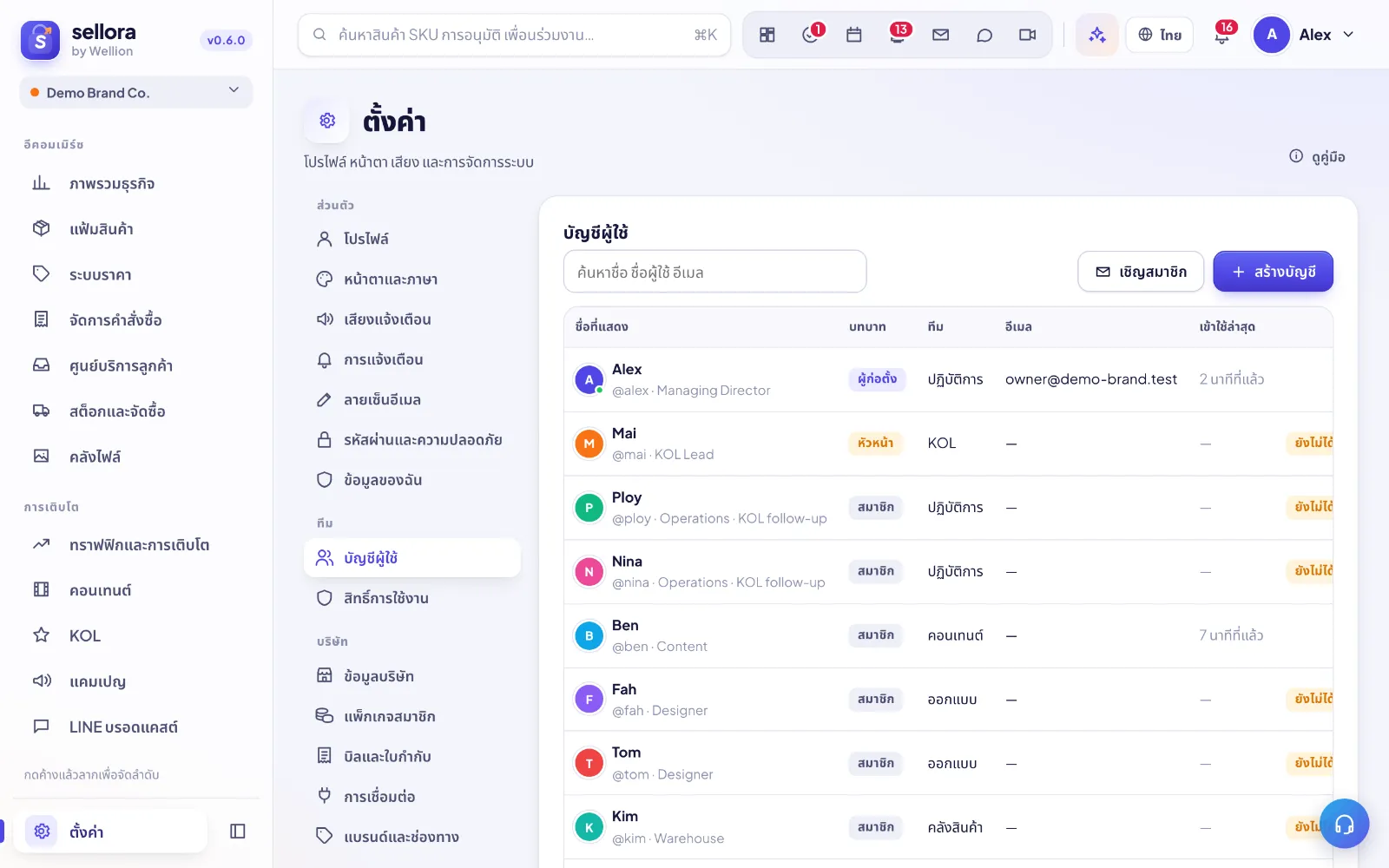
Task: Expand the Demo Brand Co. company dropdown
Action: tap(136, 92)
